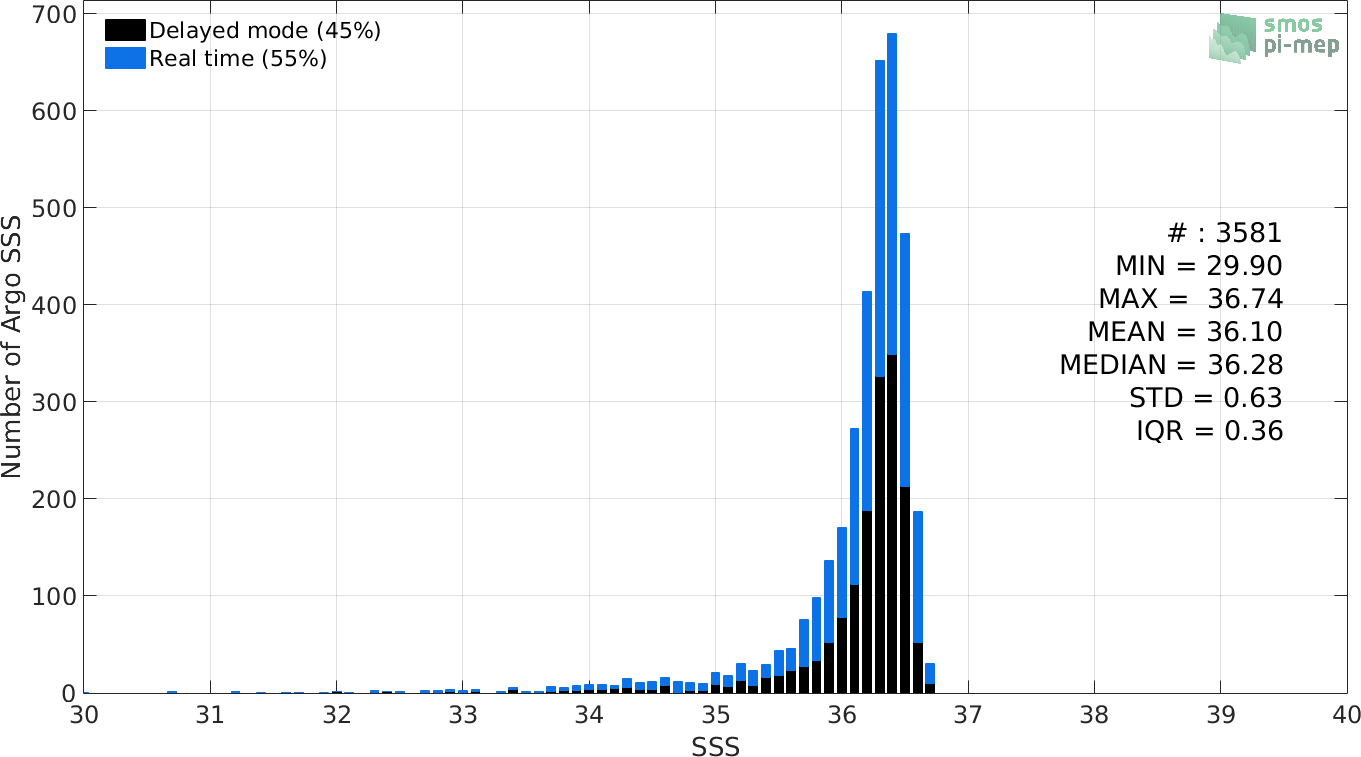Image resolution: width=1361 pixels, height=757 pixels.
Task: Click the 'MIN = 29.90' statistic
Action: (x=1199, y=266)
